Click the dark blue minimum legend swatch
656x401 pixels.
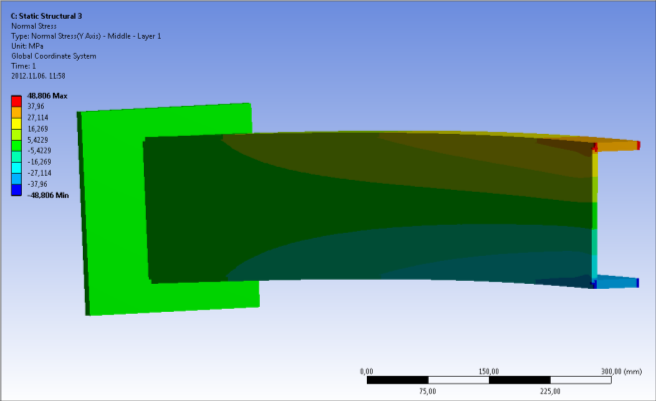tap(16, 190)
